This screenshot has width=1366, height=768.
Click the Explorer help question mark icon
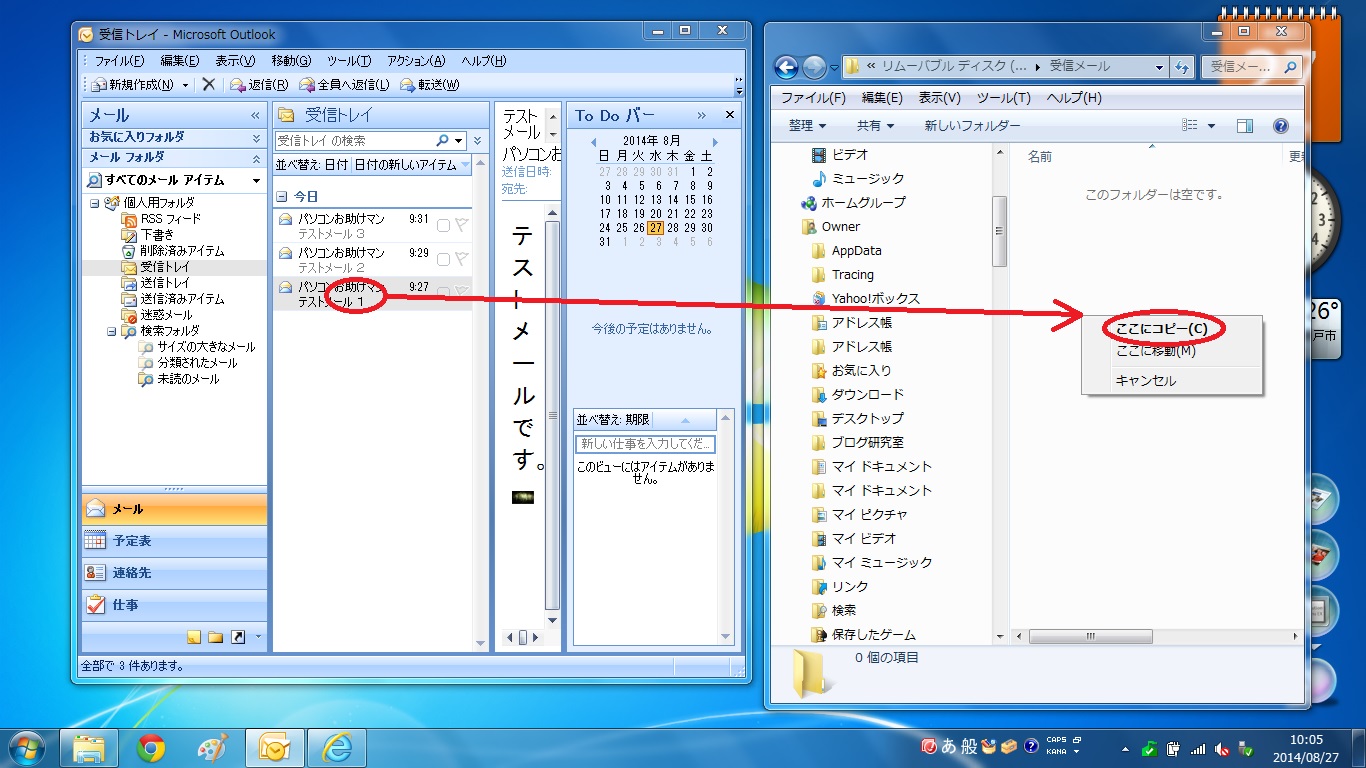tap(1280, 126)
